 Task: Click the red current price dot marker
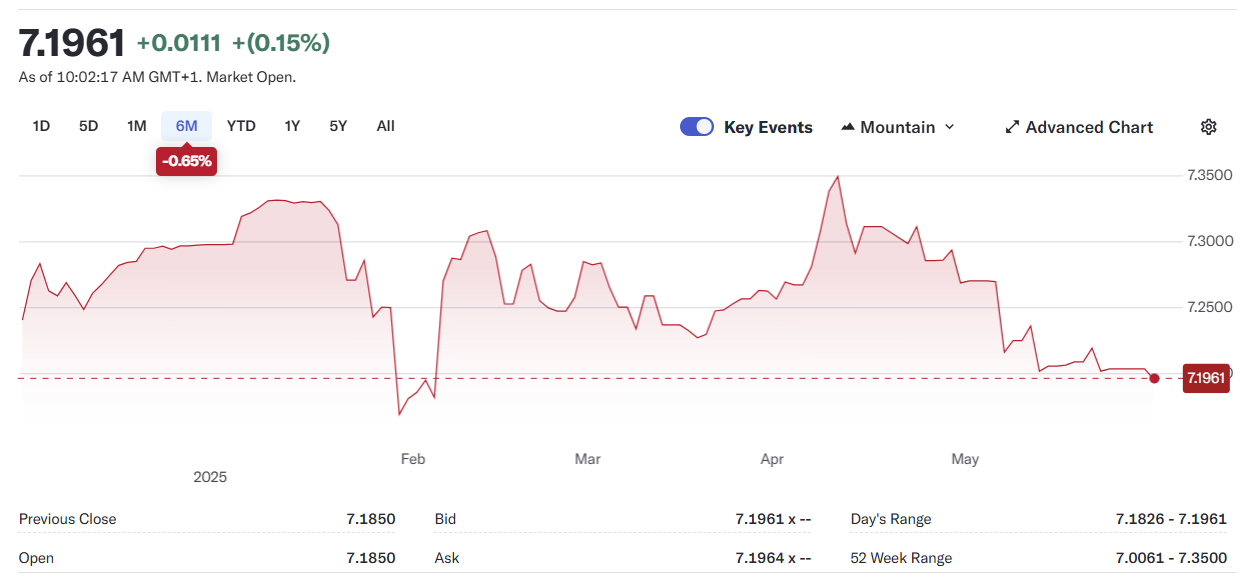click(x=1155, y=378)
